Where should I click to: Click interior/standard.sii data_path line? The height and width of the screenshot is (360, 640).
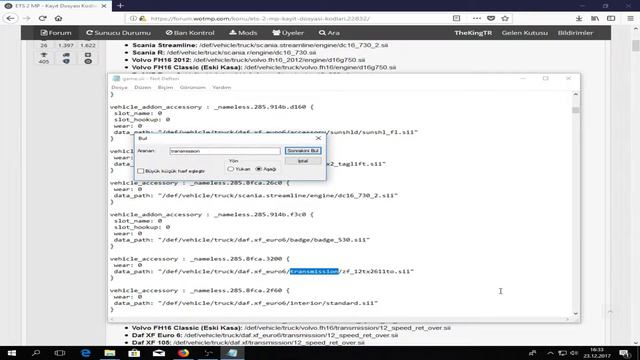pos(246,303)
